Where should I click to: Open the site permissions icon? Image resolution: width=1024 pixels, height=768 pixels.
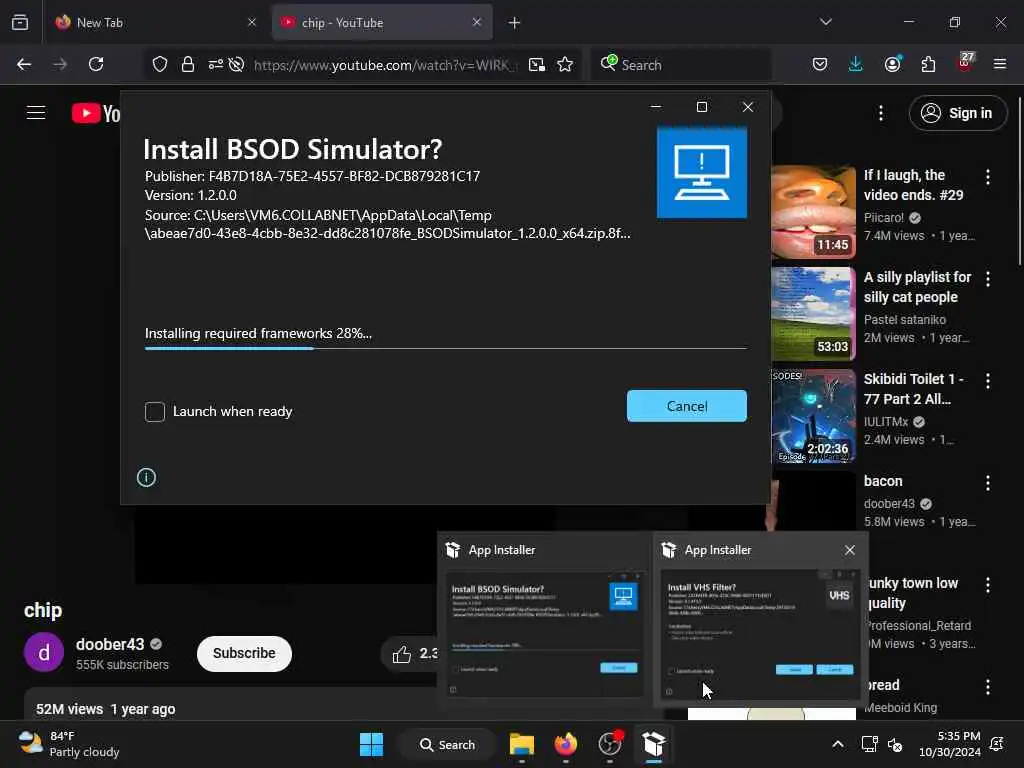pos(216,64)
